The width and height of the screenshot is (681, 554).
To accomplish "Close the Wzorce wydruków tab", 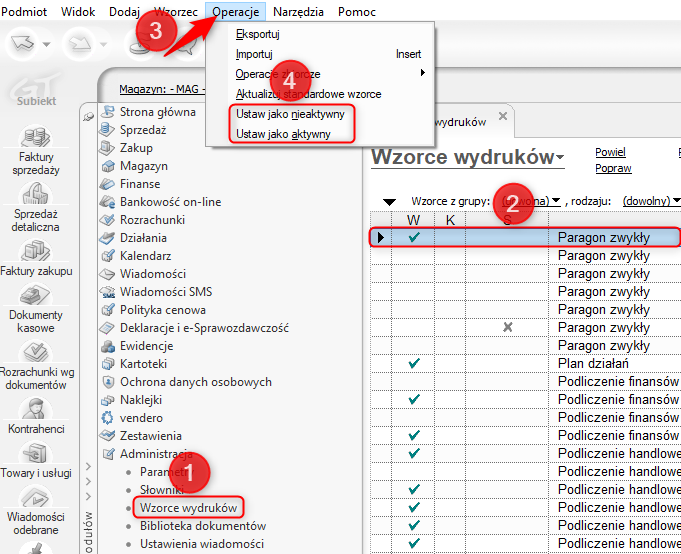I will point(502,116).
